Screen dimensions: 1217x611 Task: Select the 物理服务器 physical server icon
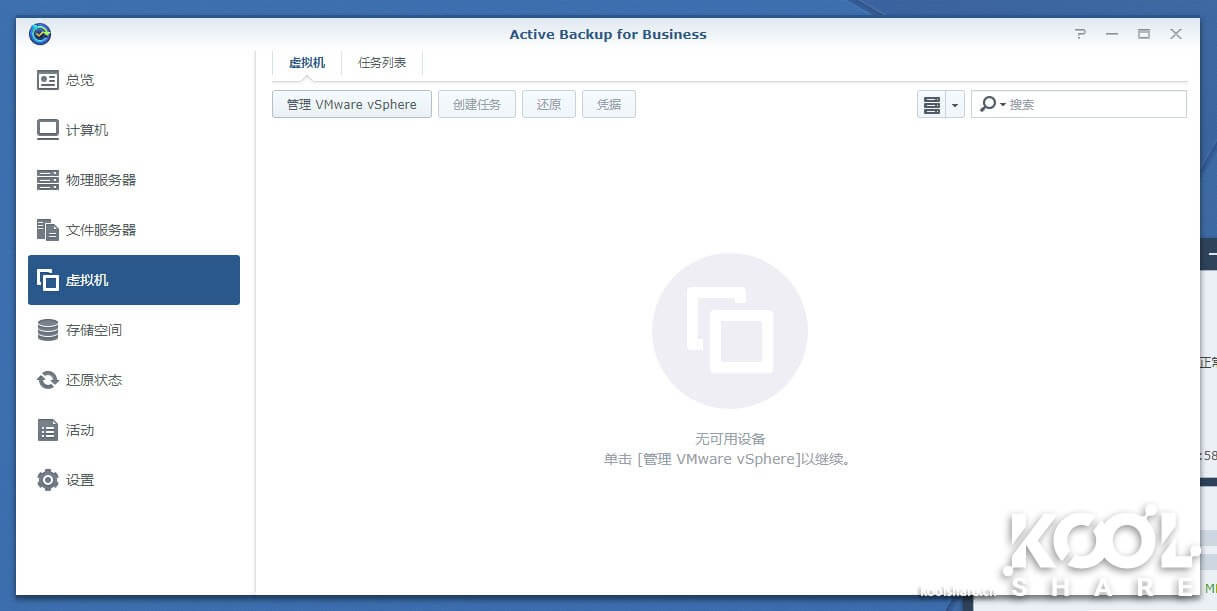[48, 180]
